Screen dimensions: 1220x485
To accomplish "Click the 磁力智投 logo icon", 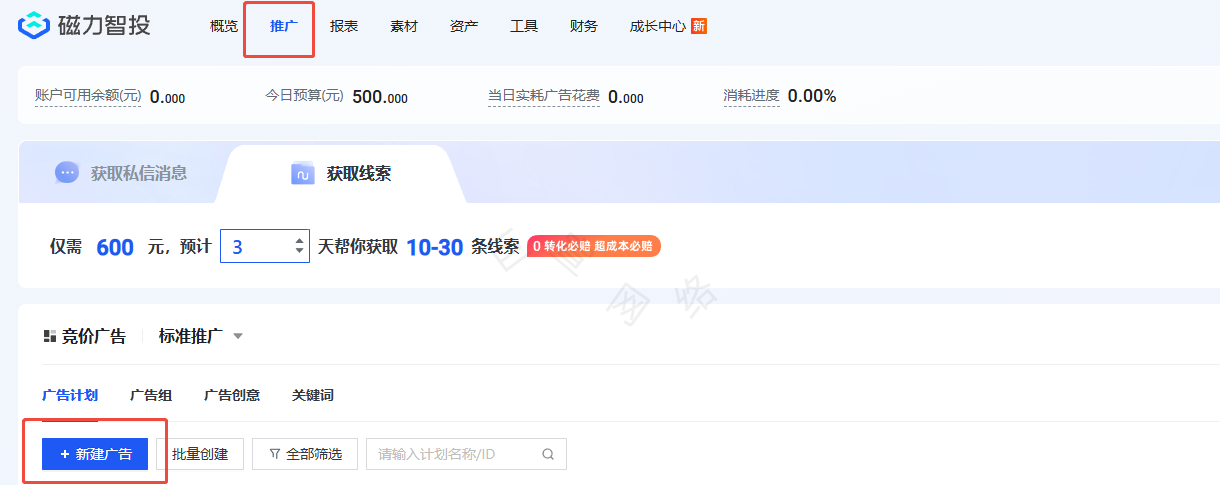I will [x=34, y=26].
